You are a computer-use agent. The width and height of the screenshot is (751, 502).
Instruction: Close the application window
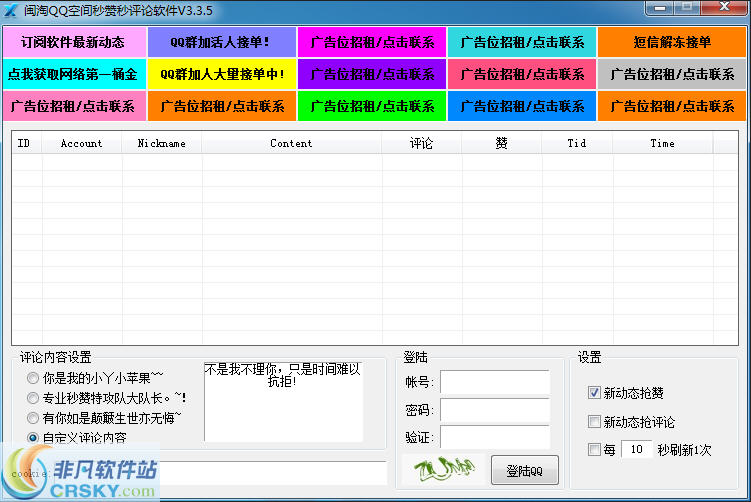coord(724,8)
